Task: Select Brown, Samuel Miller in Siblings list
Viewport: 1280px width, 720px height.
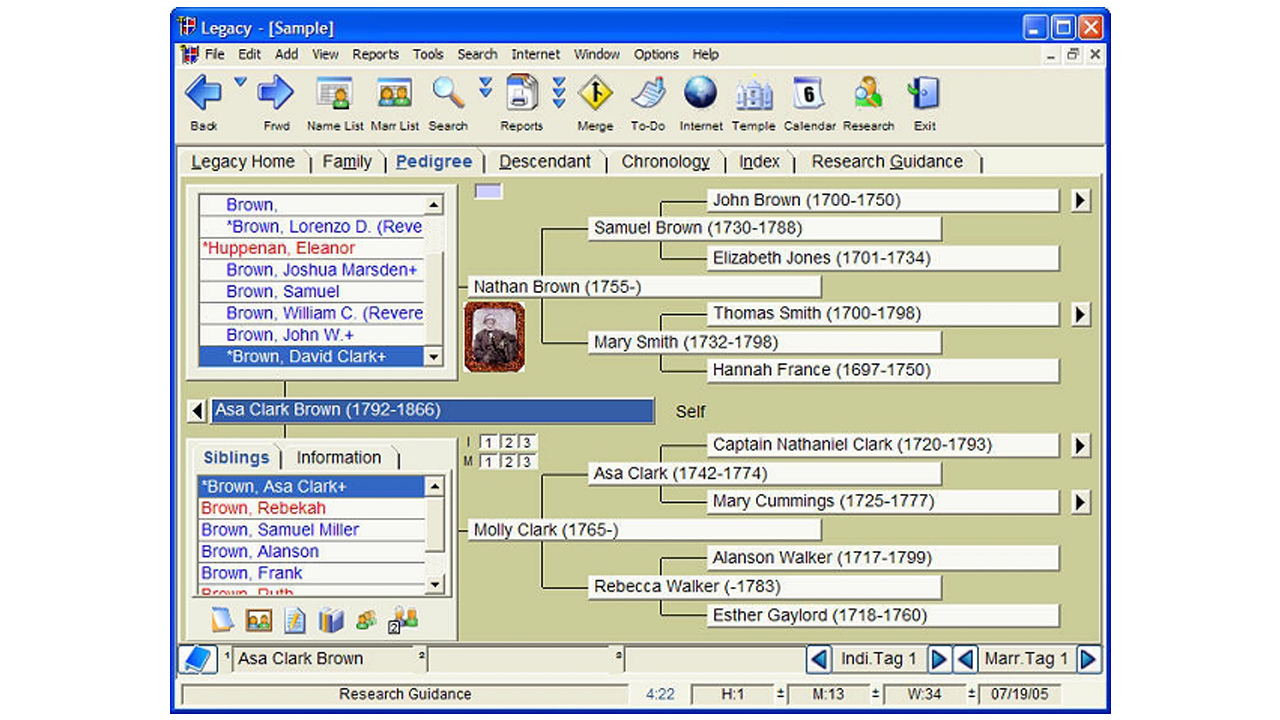Action: click(x=312, y=530)
